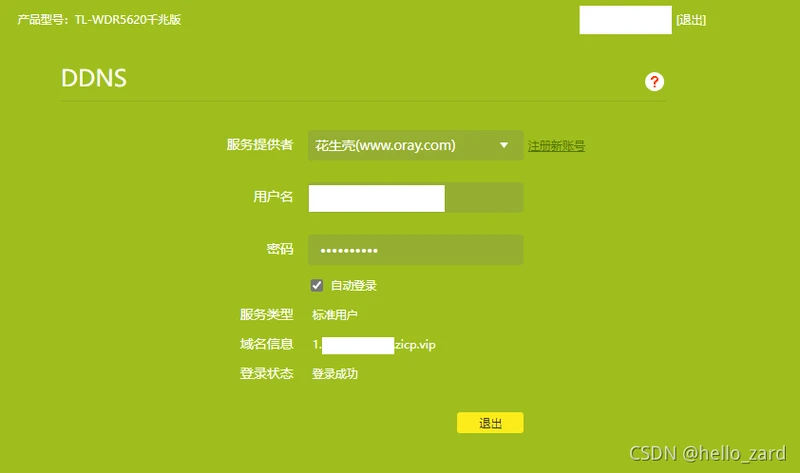Focus the 用户名 input field
This screenshot has height=473, width=800.
point(416,197)
